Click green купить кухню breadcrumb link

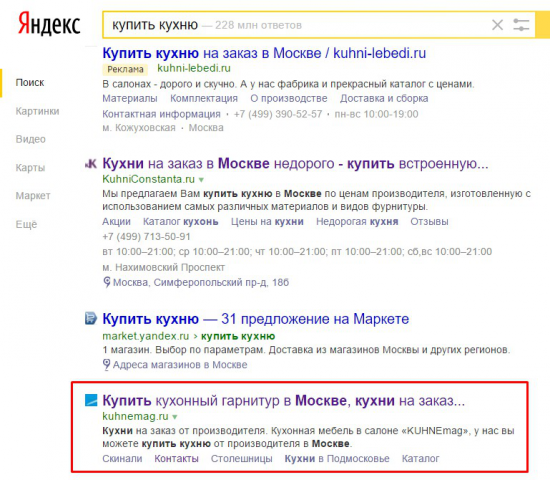point(238,336)
